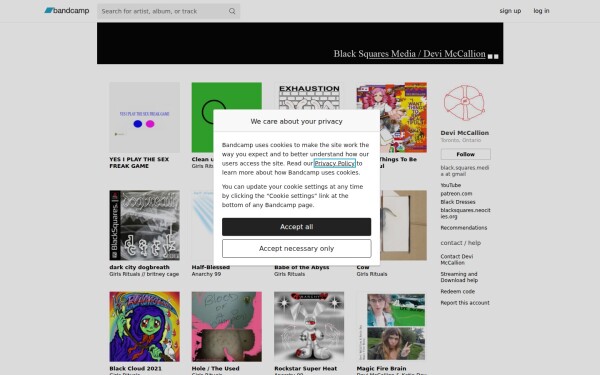600x375 pixels.
Task: Click the Babe of the Abyss title
Action: click(302, 267)
